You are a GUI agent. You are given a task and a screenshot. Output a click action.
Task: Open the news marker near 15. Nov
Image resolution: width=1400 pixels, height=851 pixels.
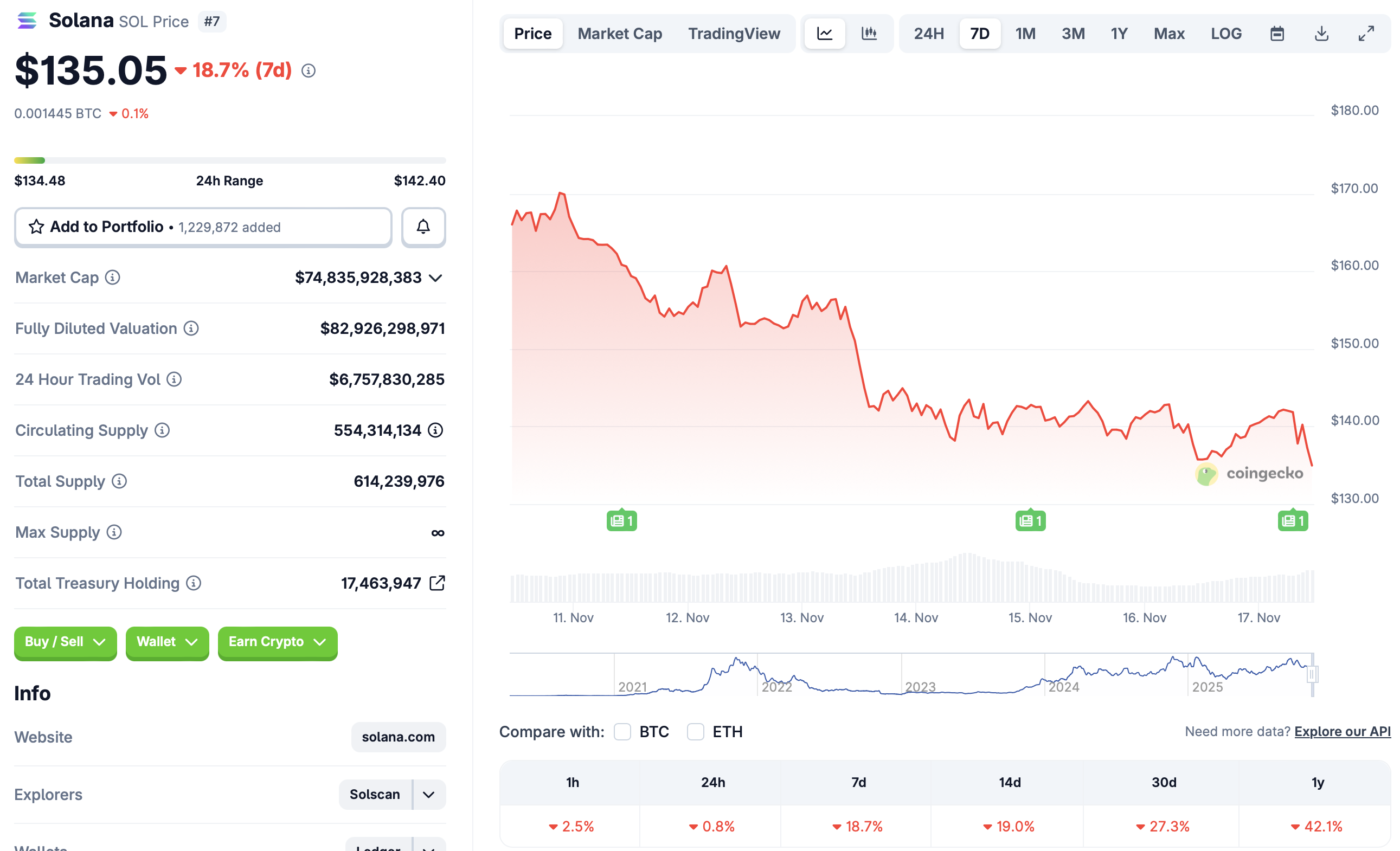click(1030, 520)
